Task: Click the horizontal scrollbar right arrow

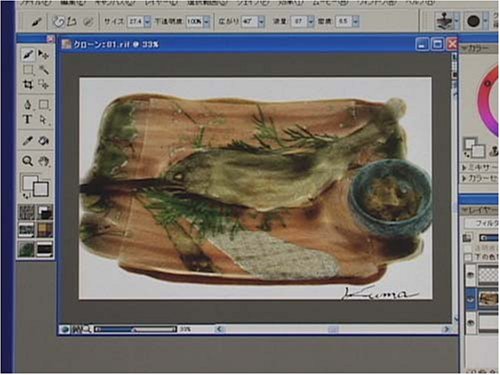Action: tap(447, 329)
